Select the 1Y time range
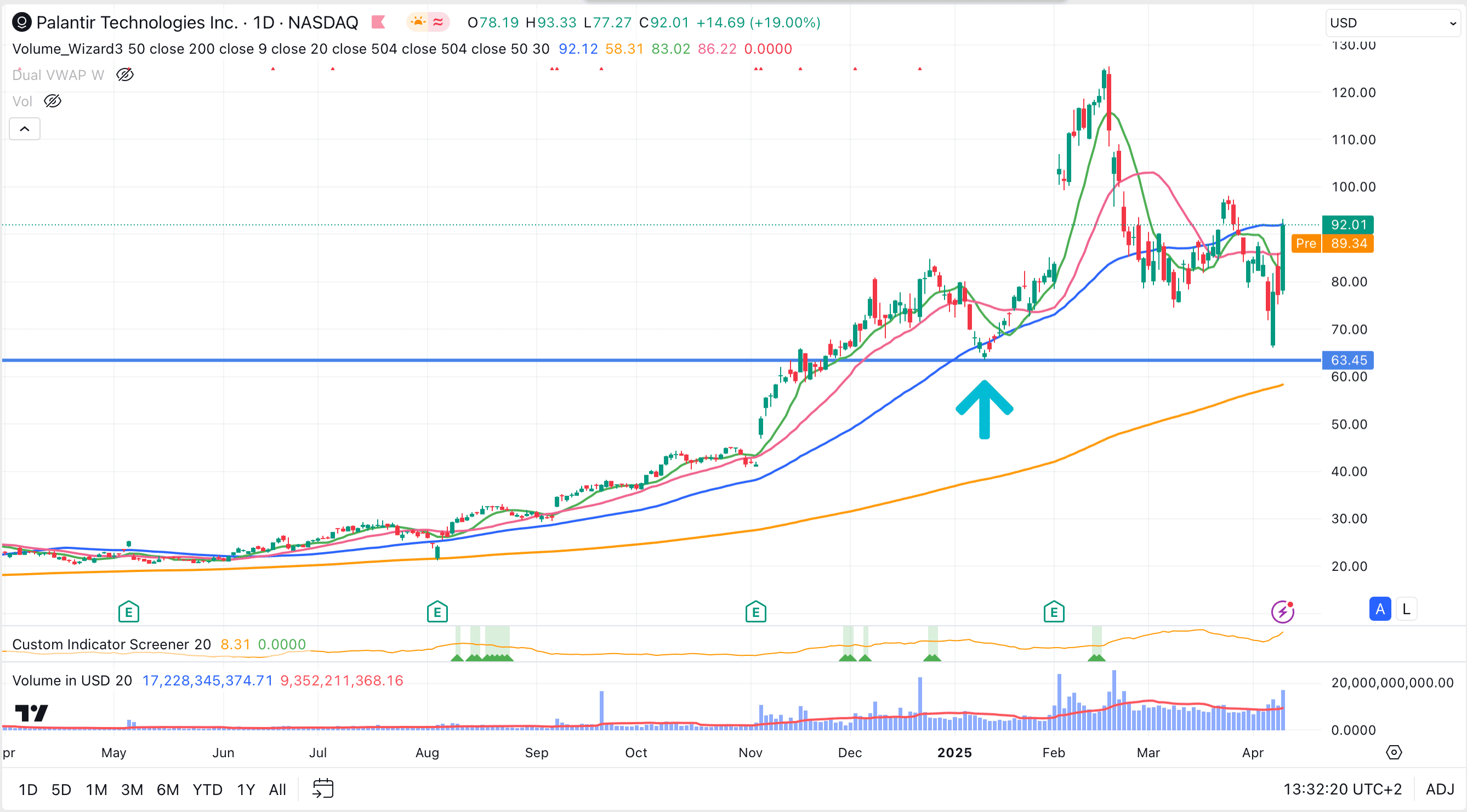This screenshot has height=812, width=1467. [x=246, y=789]
